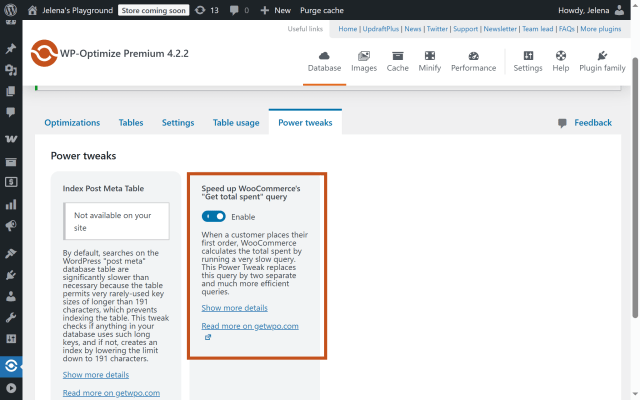The height and width of the screenshot is (400, 640).
Task: Open Pages icon in admin sidebar
Action: point(11,91)
